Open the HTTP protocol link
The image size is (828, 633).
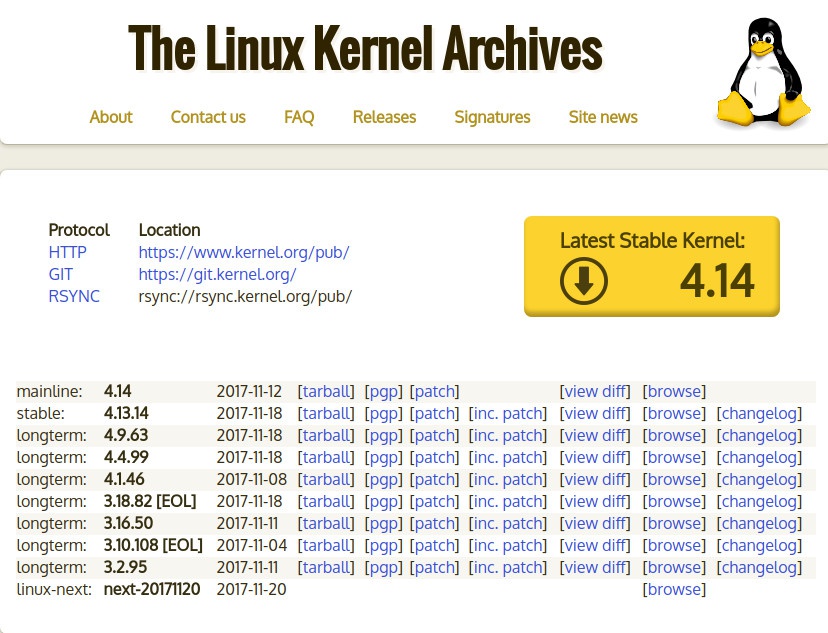pos(67,252)
